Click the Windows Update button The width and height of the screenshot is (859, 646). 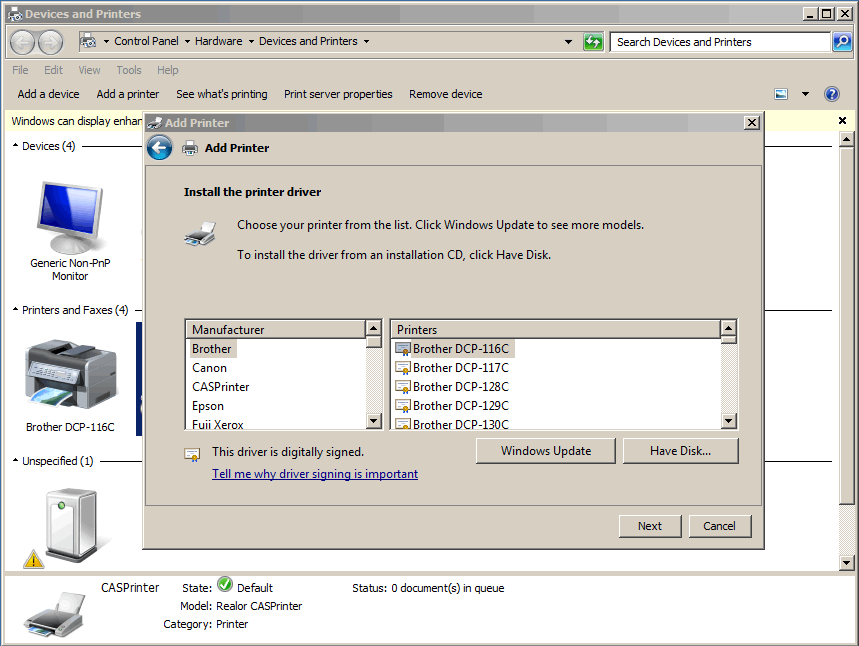545,451
